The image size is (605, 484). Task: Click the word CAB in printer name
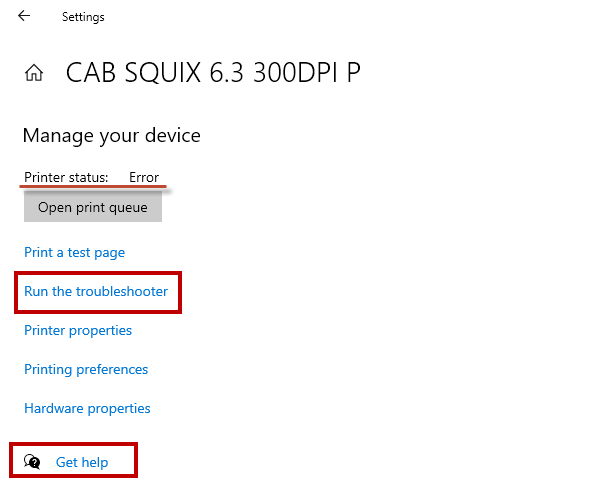92,73
